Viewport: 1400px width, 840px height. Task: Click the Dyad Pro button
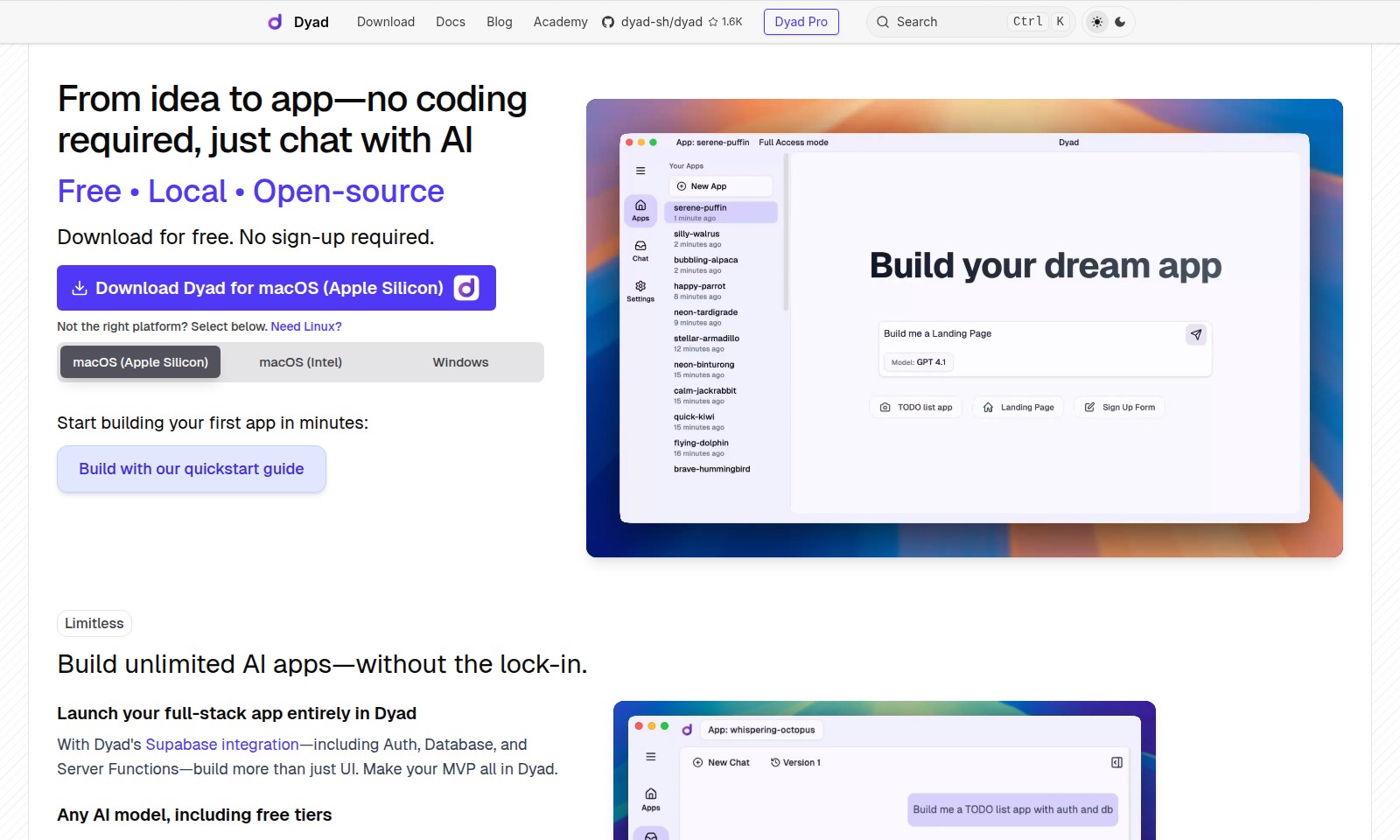[x=801, y=22]
